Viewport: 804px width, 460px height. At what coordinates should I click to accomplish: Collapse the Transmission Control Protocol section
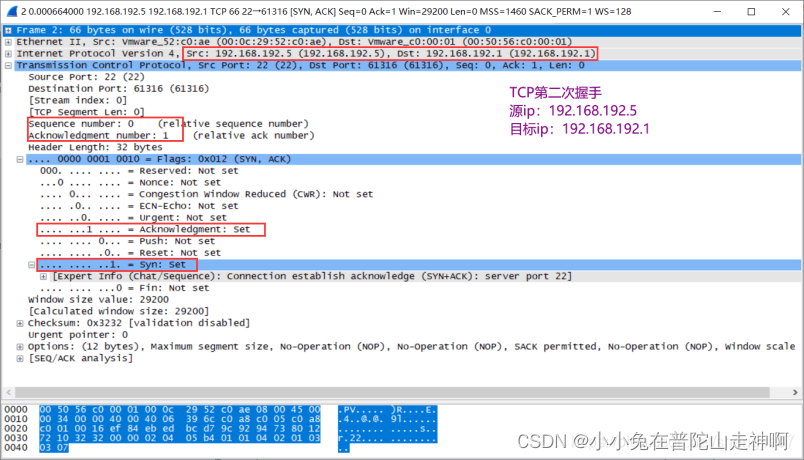9,65
